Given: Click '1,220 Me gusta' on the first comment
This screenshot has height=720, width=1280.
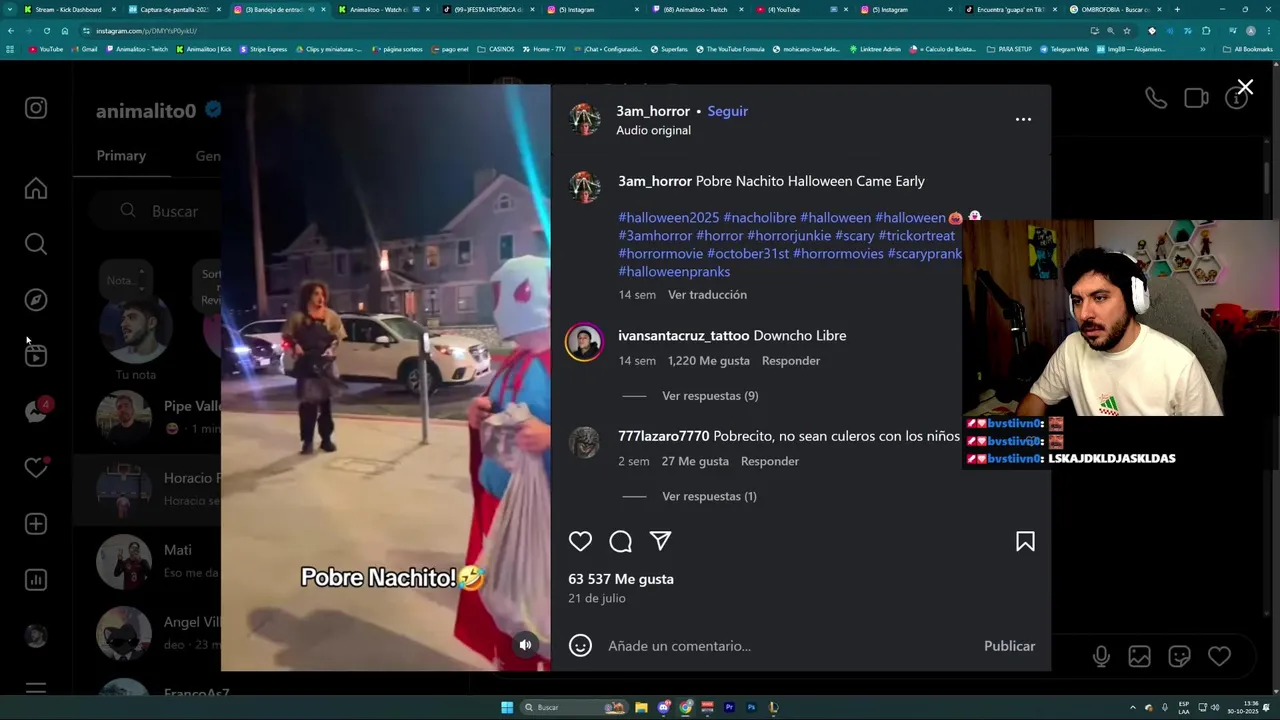Looking at the screenshot, I should [x=709, y=361].
